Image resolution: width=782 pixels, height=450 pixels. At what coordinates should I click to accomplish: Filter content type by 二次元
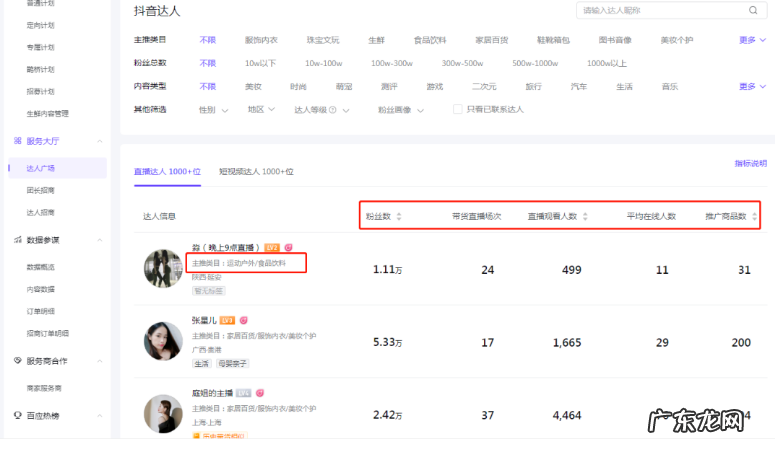click(484, 86)
